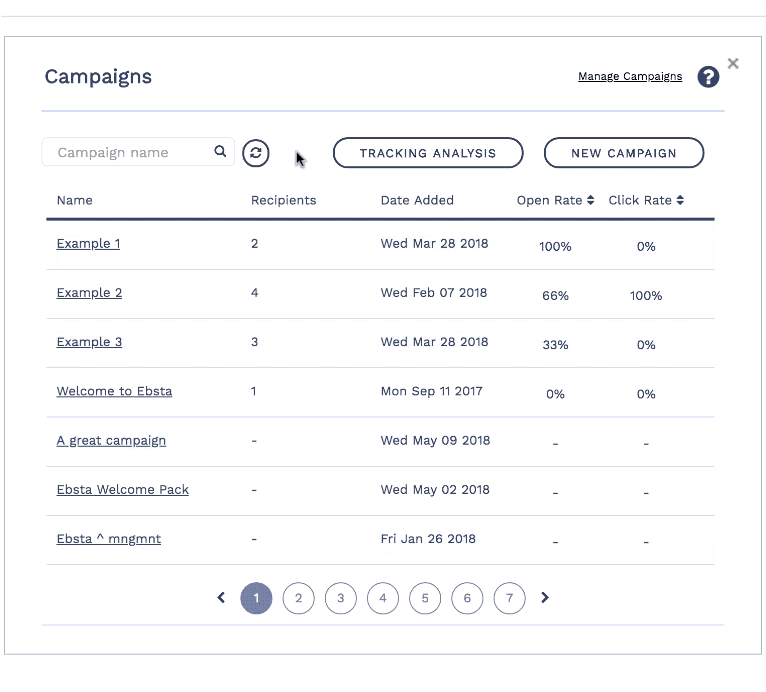Click the refresh campaigns icon
This screenshot has width=766, height=692.
coord(256,153)
